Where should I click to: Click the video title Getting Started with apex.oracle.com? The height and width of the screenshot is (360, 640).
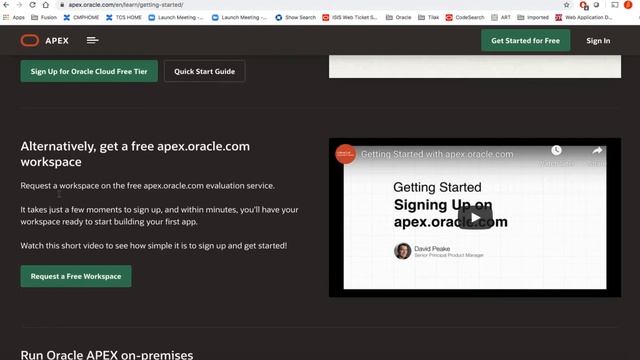coord(437,154)
